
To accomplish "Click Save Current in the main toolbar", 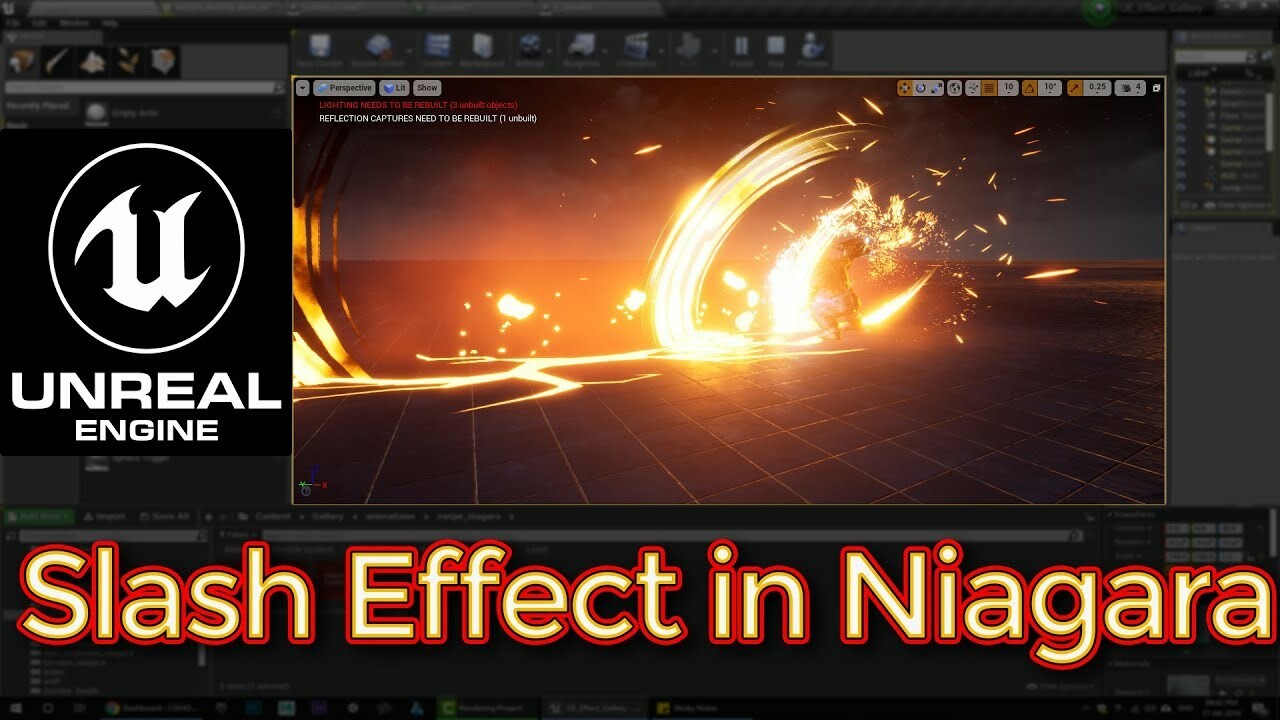I will (320, 50).
